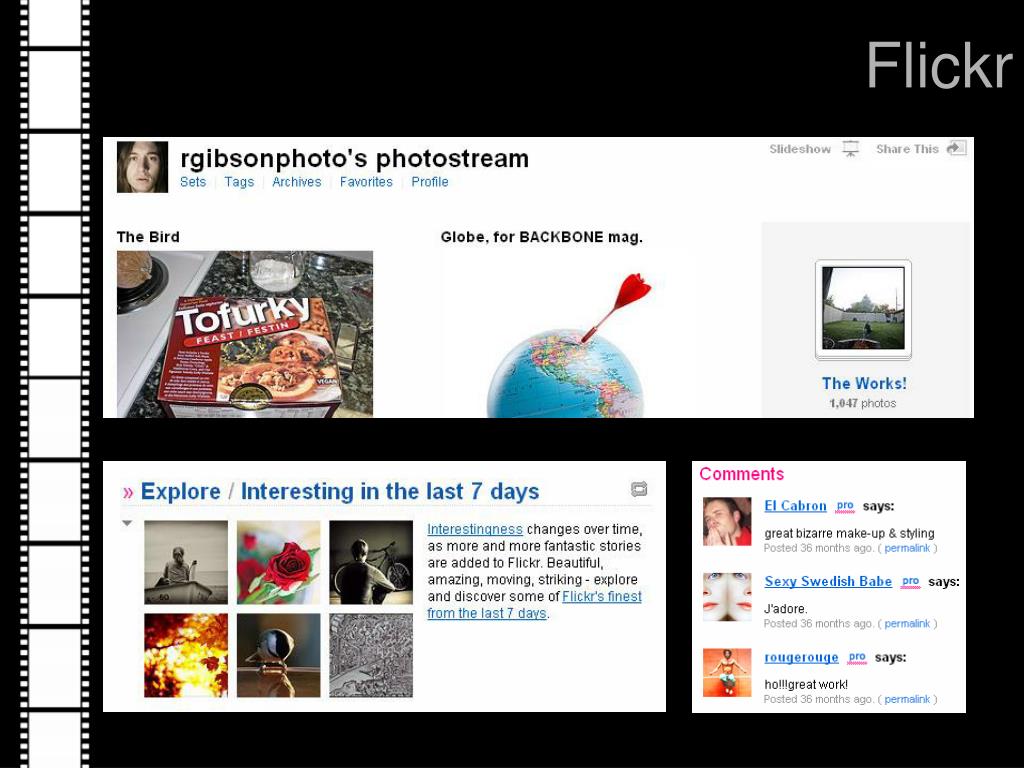Click the Share This text link
The image size is (1024, 768).
tap(907, 149)
